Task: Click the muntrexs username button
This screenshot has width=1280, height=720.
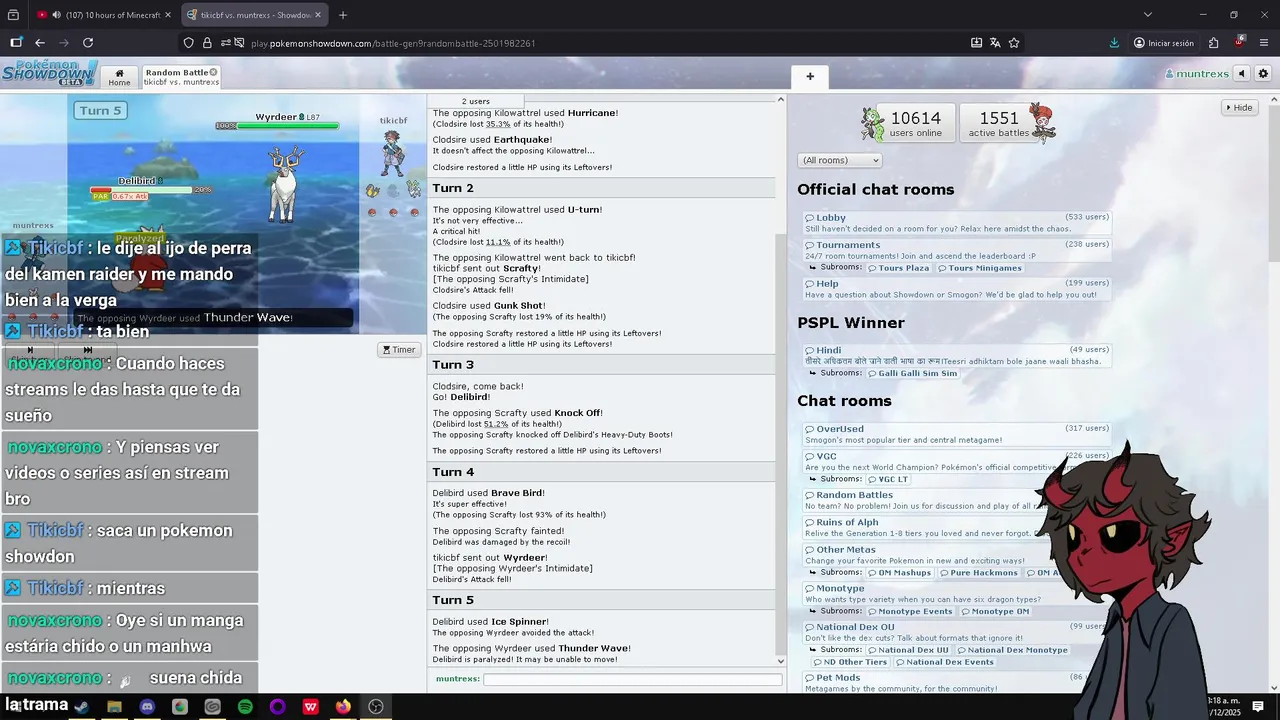Action: coord(1196,74)
